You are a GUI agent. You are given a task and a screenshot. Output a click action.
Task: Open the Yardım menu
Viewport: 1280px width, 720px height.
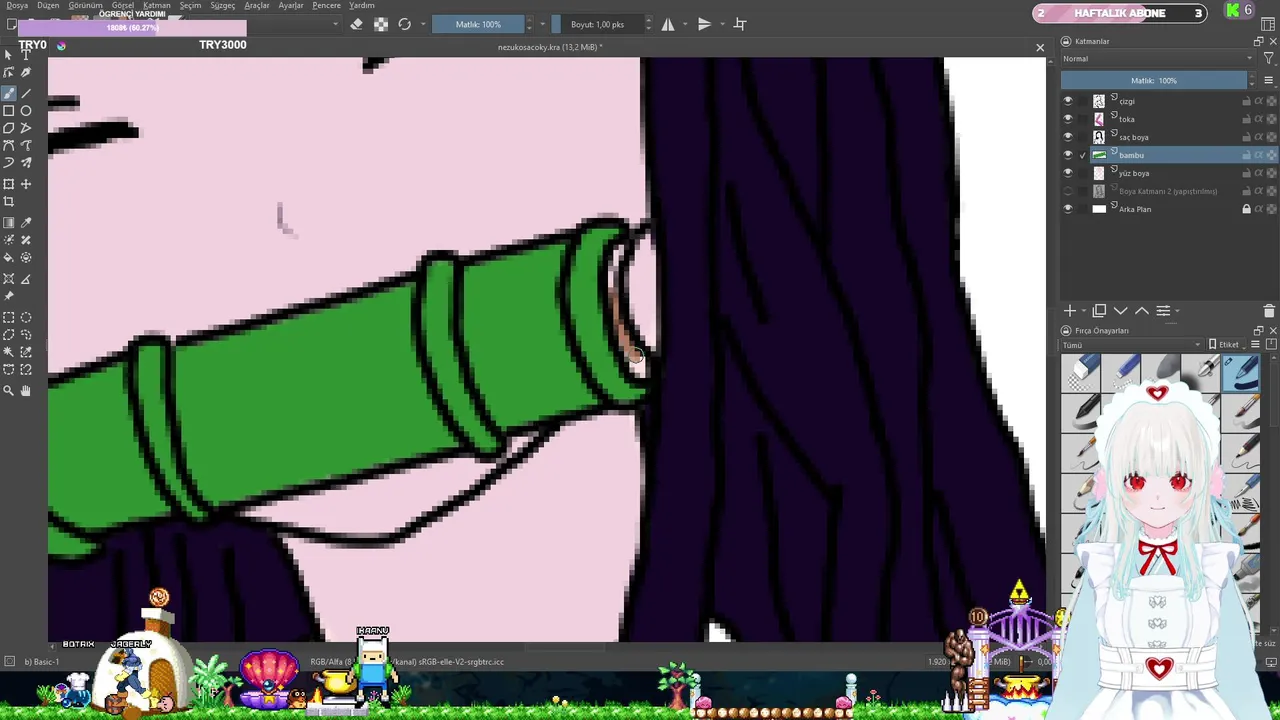[x=362, y=6]
